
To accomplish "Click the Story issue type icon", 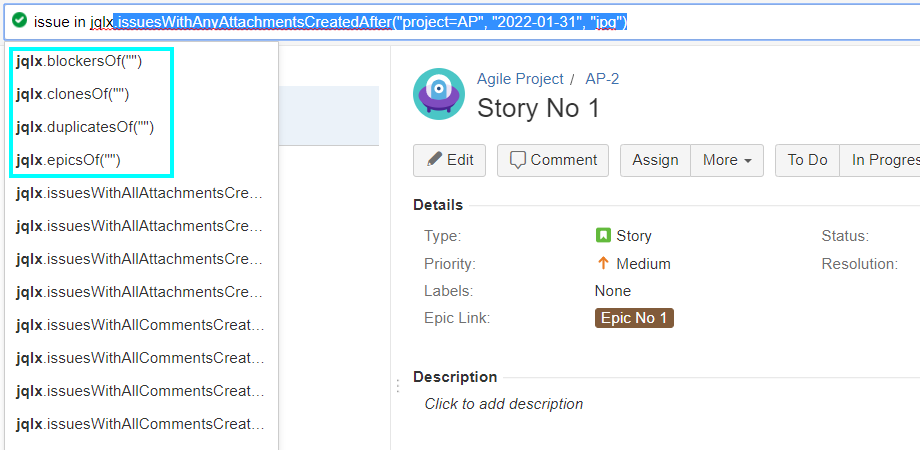I will pyautogui.click(x=603, y=236).
